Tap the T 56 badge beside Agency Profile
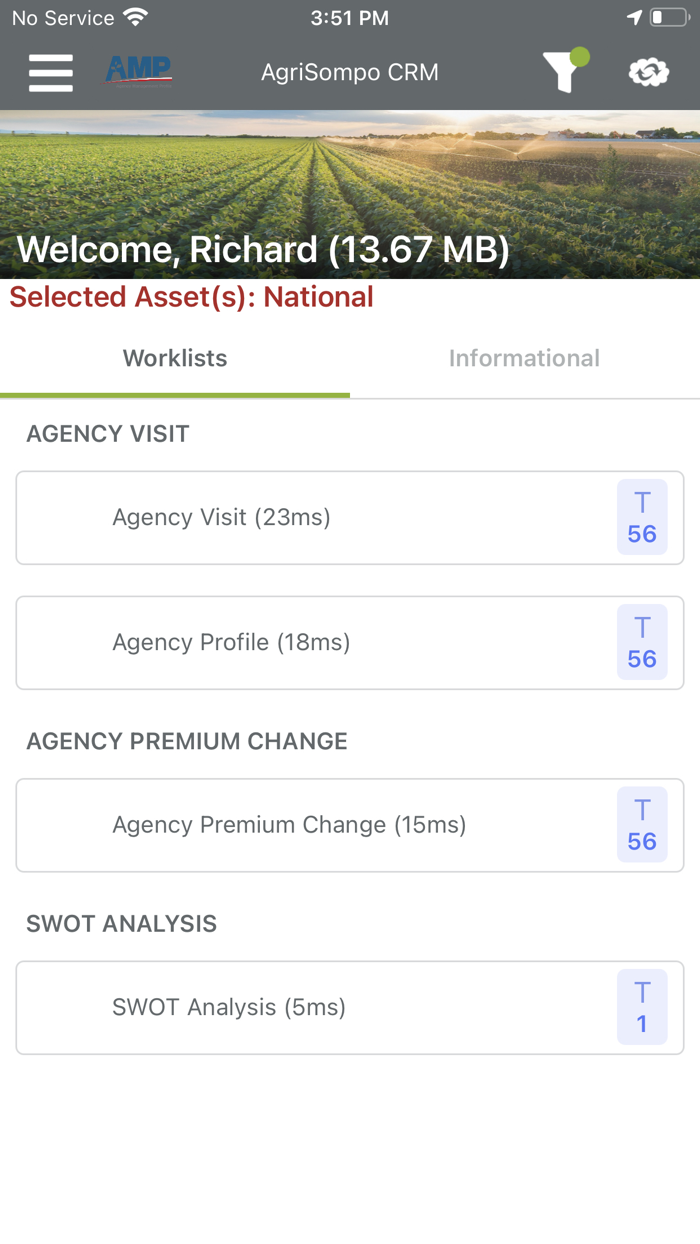Screen dimensions: 700x1244 pos(642,642)
